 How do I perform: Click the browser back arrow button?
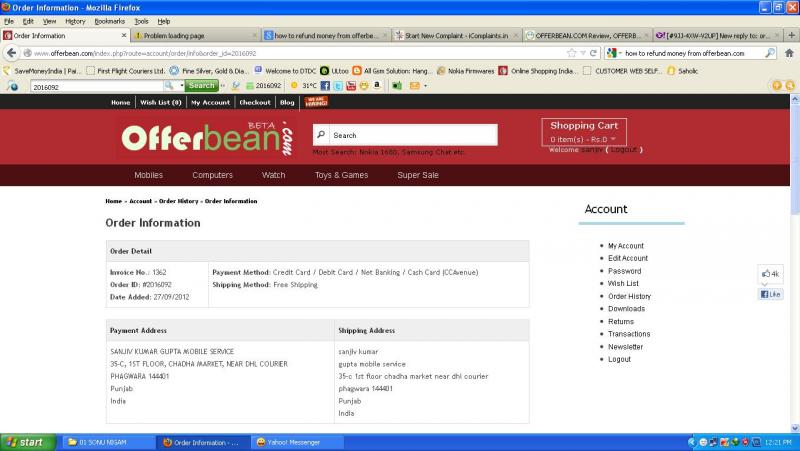pos(12,52)
